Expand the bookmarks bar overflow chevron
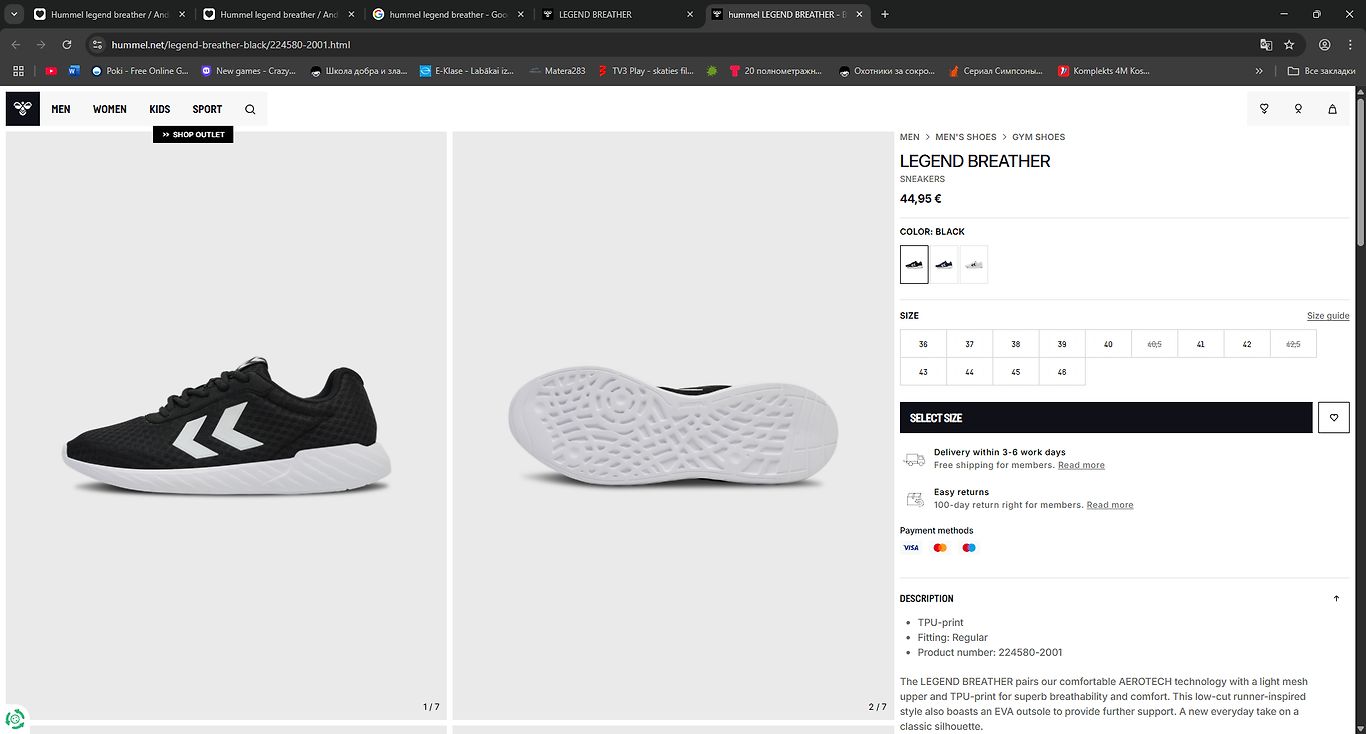Screen dimensions: 1366x734 (x=1259, y=71)
